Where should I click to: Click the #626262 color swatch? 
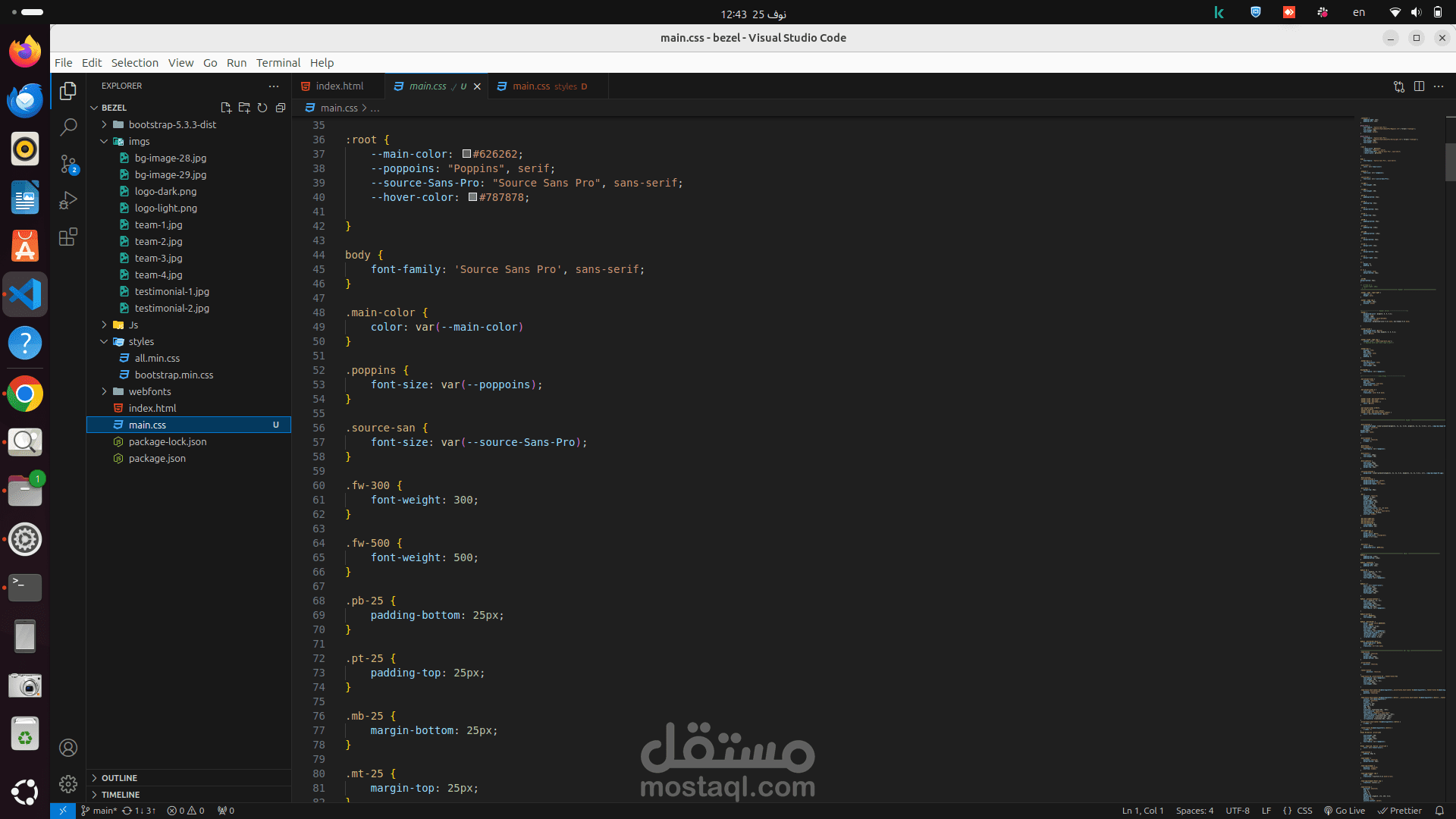point(467,154)
